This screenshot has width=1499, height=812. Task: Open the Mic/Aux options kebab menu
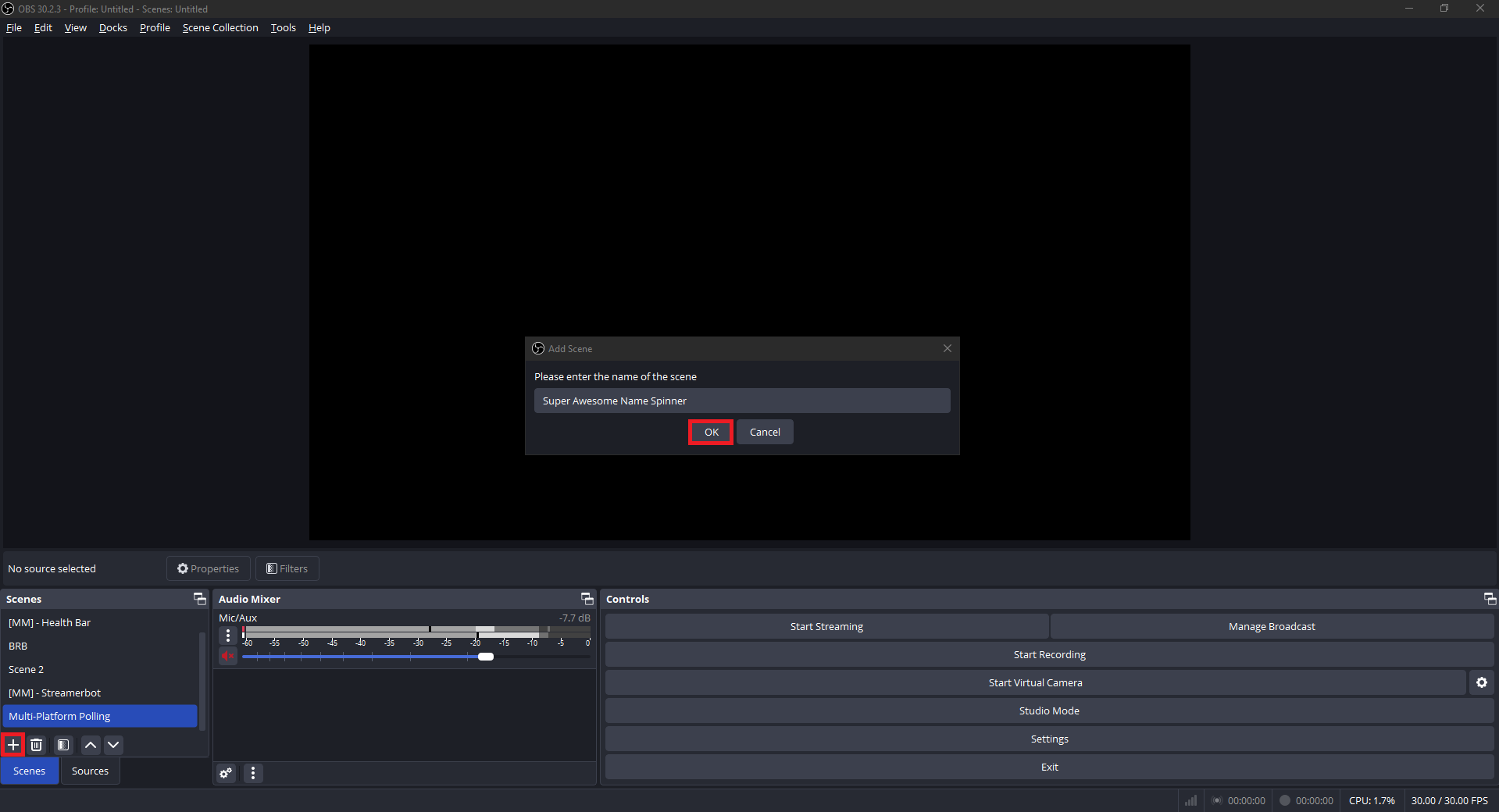227,636
